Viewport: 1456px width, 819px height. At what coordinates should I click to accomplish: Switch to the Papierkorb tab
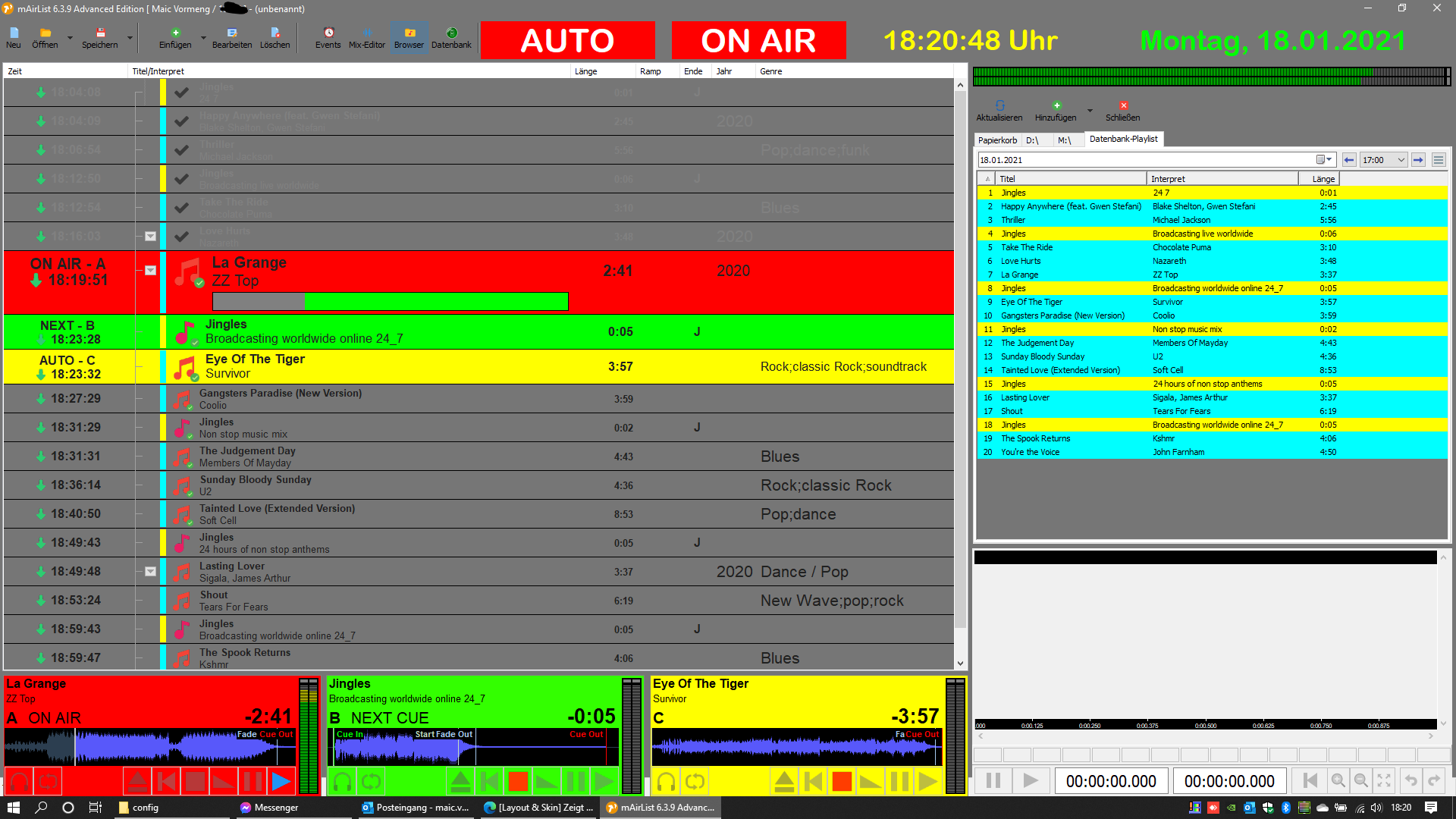pyautogui.click(x=997, y=140)
